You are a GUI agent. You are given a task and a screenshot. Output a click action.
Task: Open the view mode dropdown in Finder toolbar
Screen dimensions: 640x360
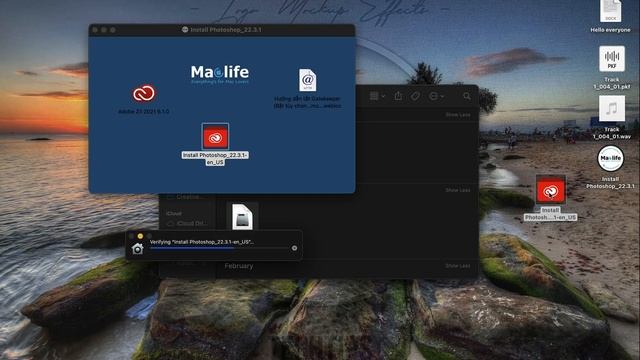(x=377, y=96)
